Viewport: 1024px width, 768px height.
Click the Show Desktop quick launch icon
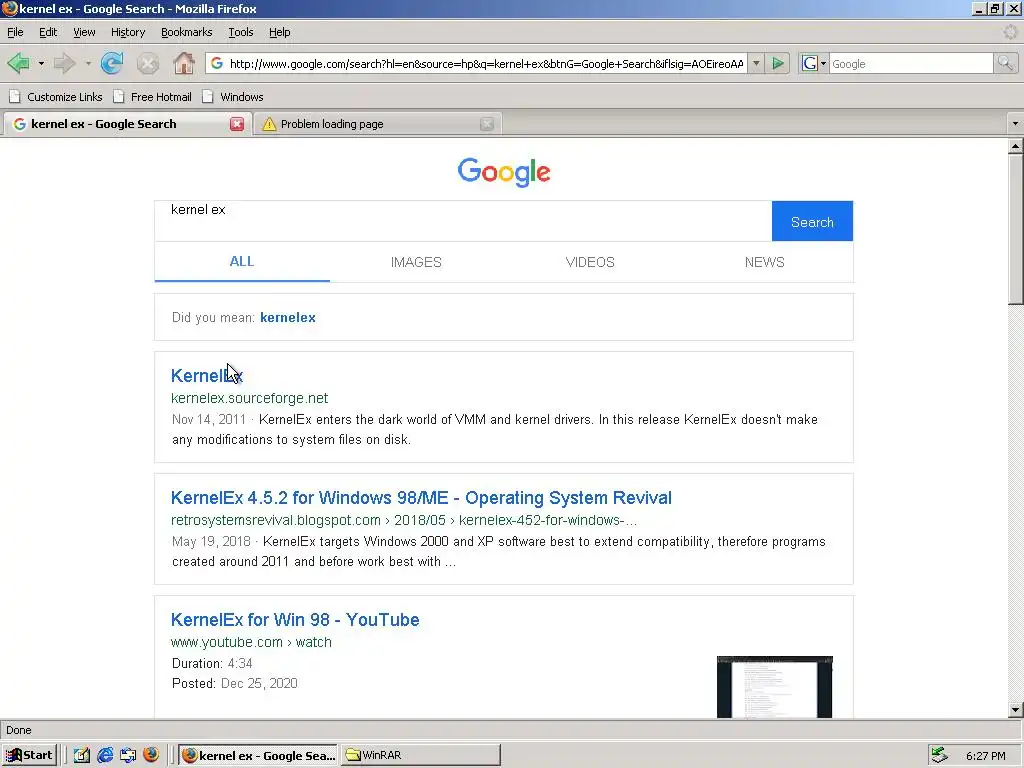click(x=82, y=755)
